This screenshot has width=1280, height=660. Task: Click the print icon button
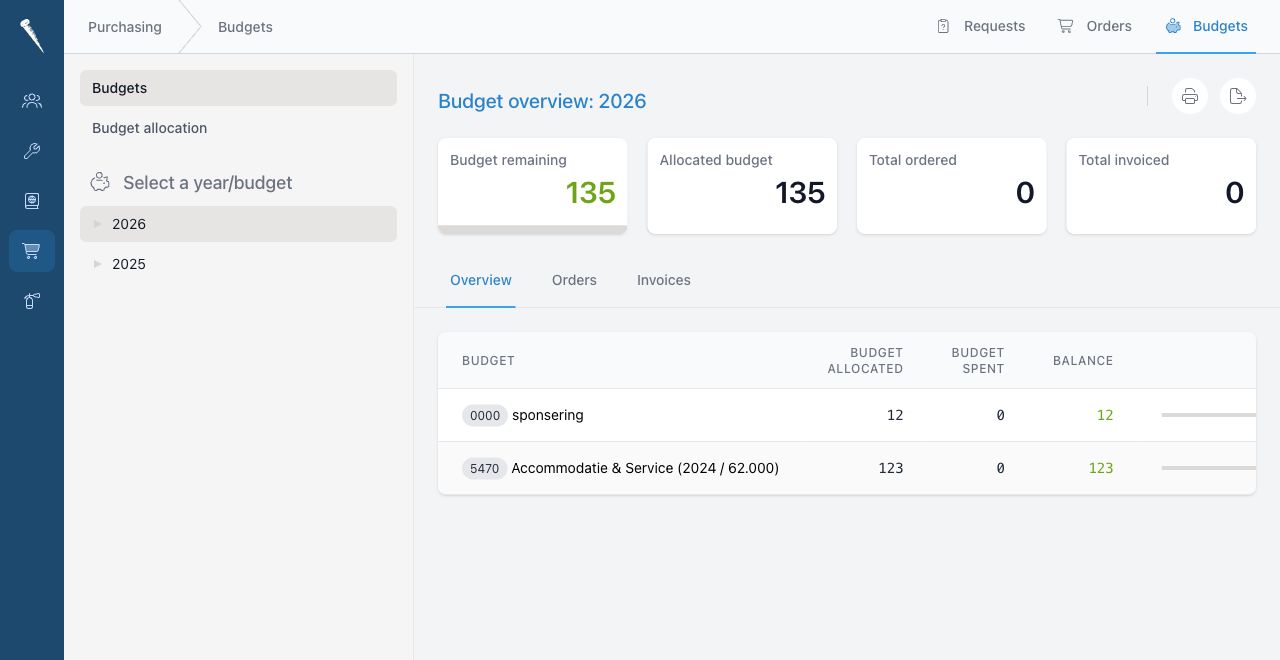coord(1189,96)
